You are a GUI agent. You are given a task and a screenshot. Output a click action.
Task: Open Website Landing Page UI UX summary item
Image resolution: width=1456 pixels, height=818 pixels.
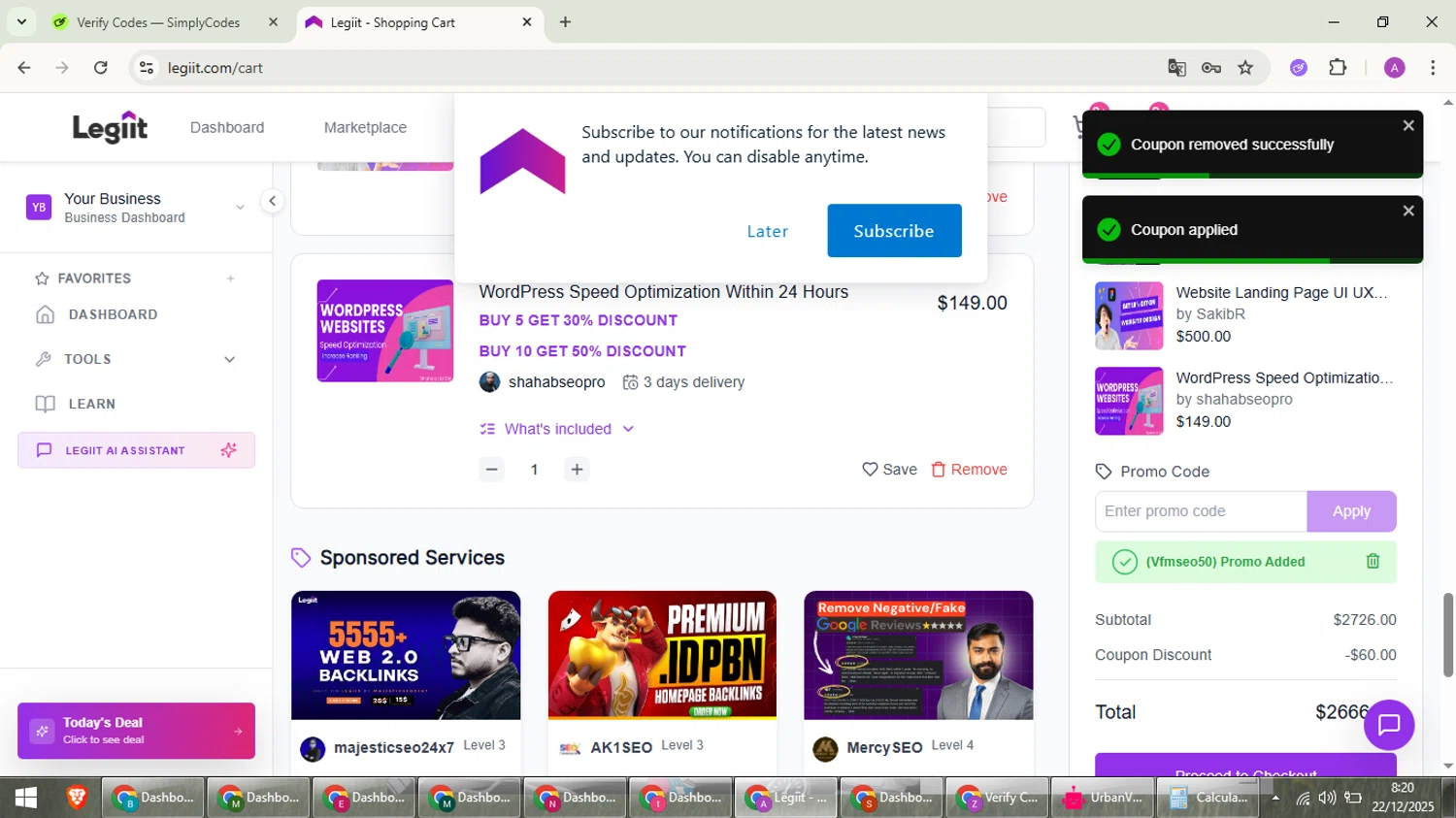tap(1246, 315)
